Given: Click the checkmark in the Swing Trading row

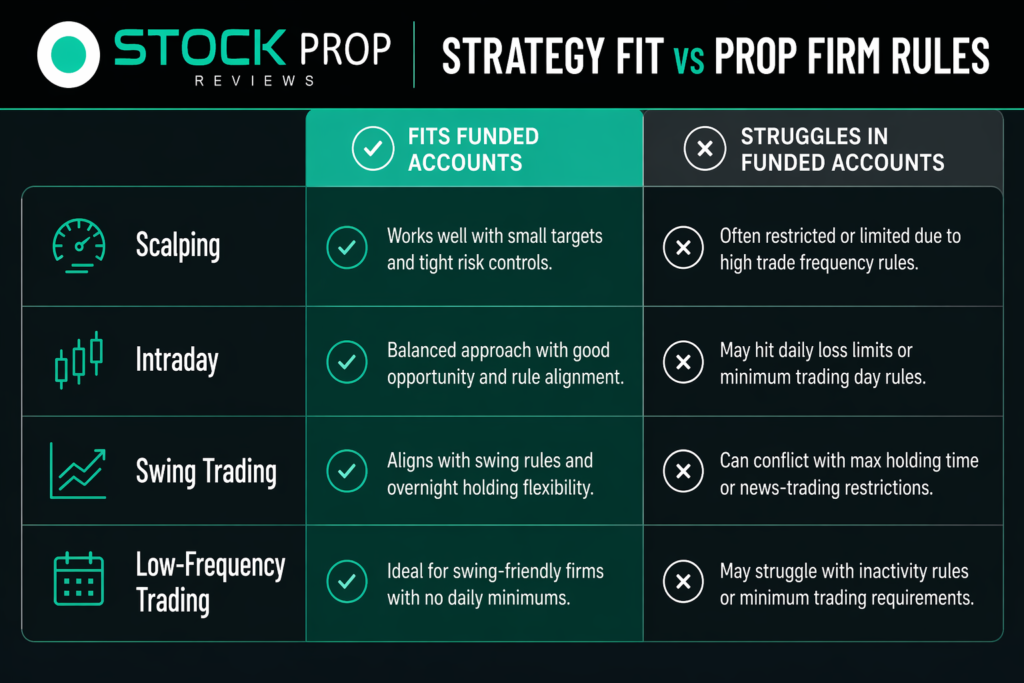Looking at the screenshot, I should 347,472.
